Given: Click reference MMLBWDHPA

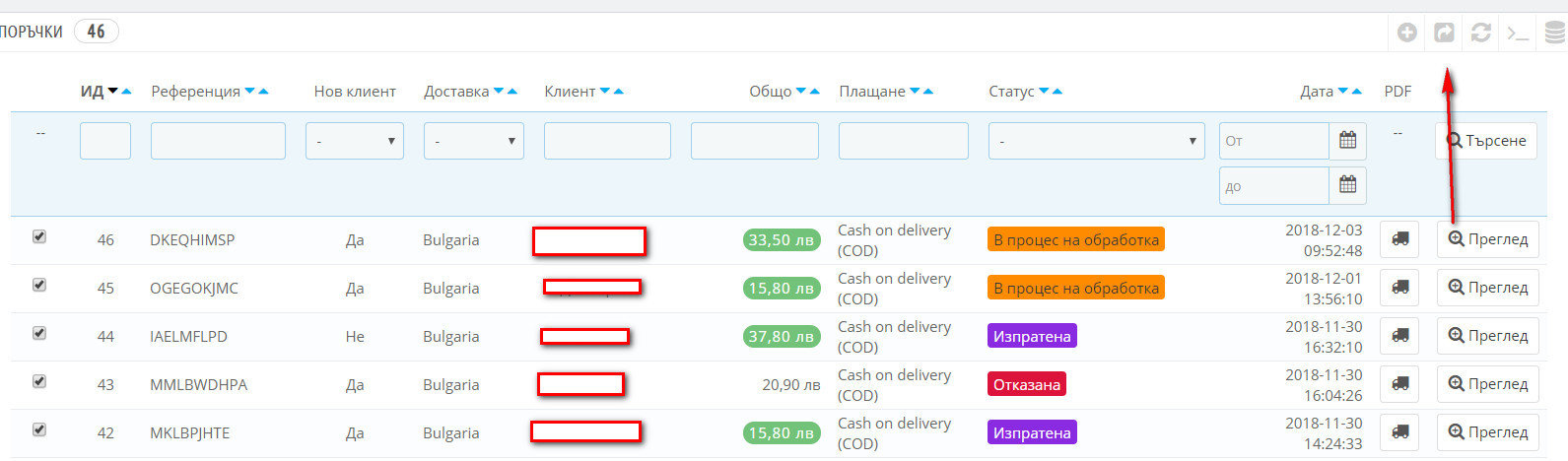Looking at the screenshot, I should click(199, 384).
